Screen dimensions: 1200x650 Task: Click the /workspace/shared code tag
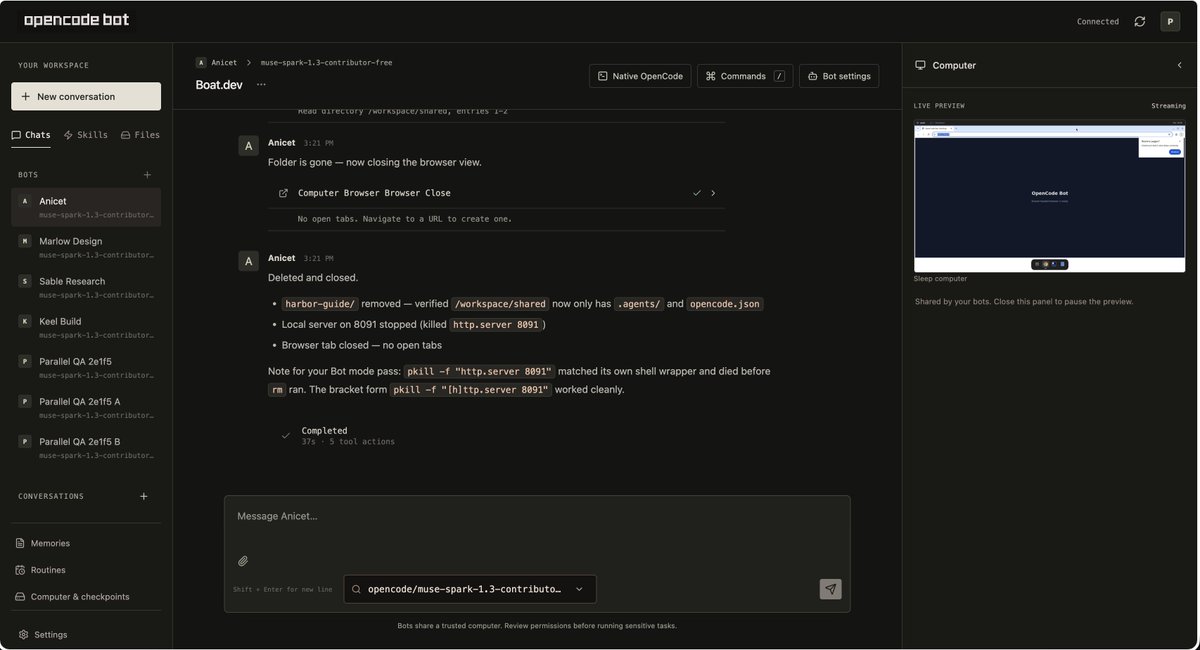pos(500,304)
